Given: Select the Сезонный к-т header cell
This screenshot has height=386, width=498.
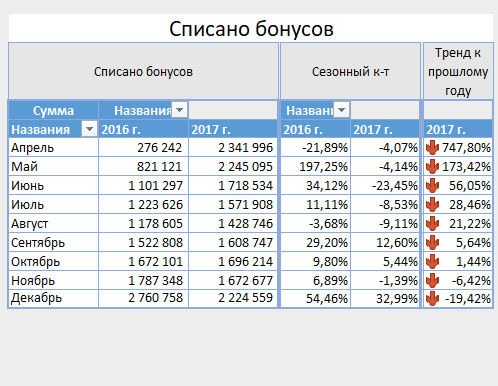Looking at the screenshot, I should [x=350, y=71].
